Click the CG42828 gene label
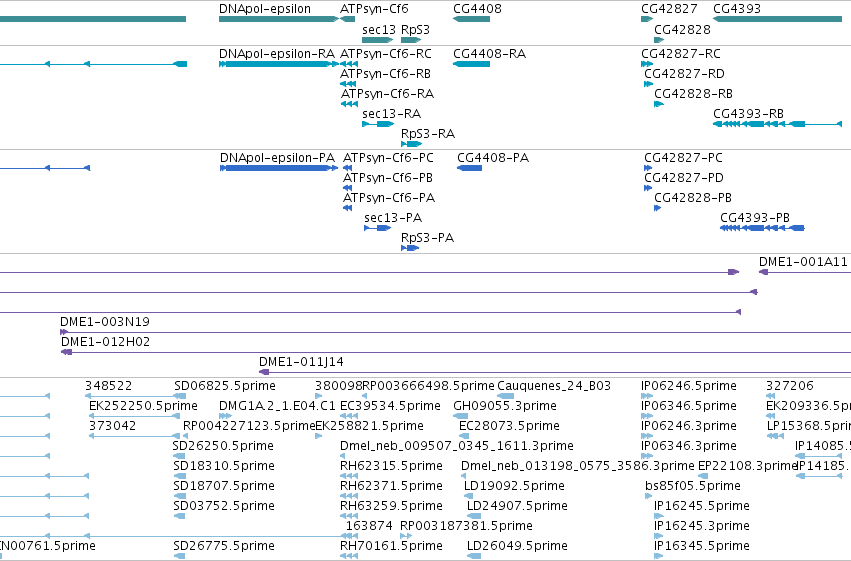Image resolution: width=851 pixels, height=561 pixels. (x=682, y=30)
